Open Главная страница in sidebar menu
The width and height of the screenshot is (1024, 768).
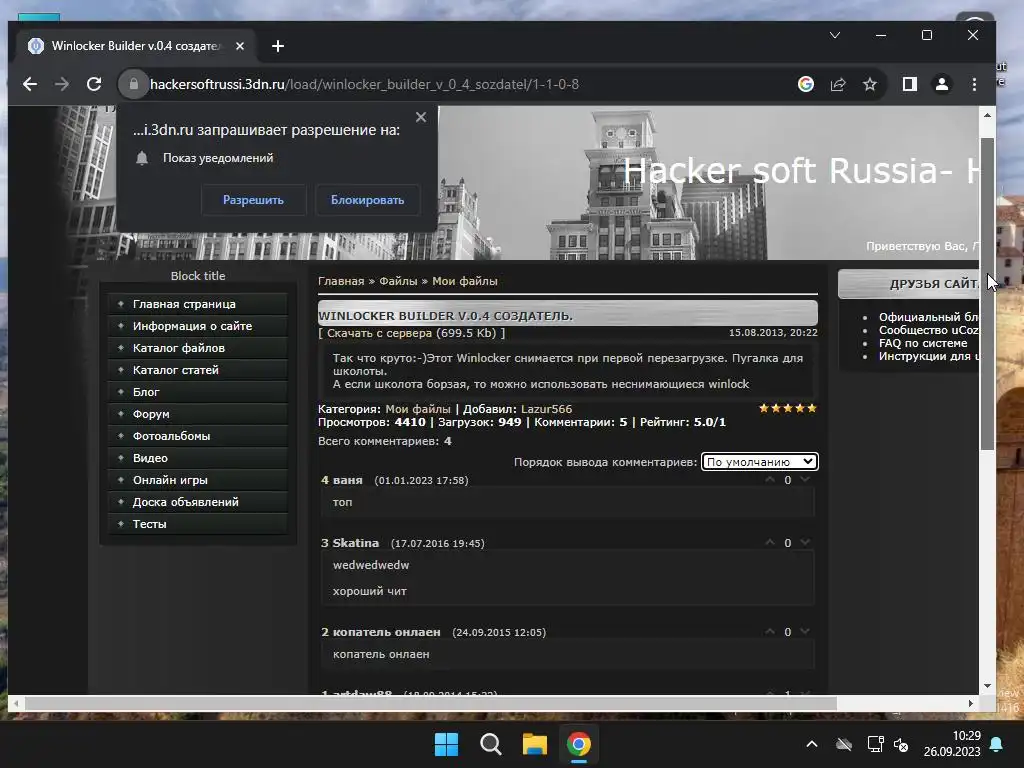pos(198,304)
